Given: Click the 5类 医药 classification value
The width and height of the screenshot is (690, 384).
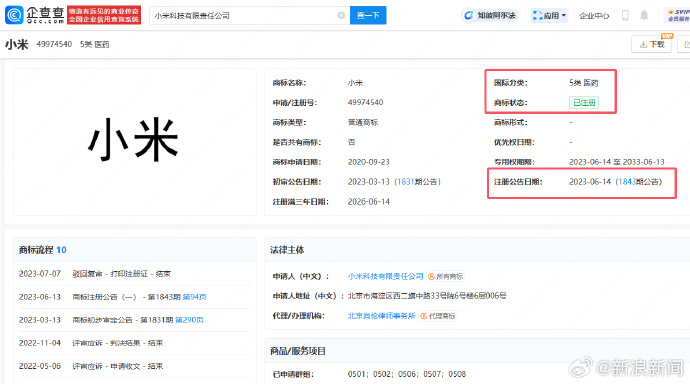Looking at the screenshot, I should tap(584, 83).
